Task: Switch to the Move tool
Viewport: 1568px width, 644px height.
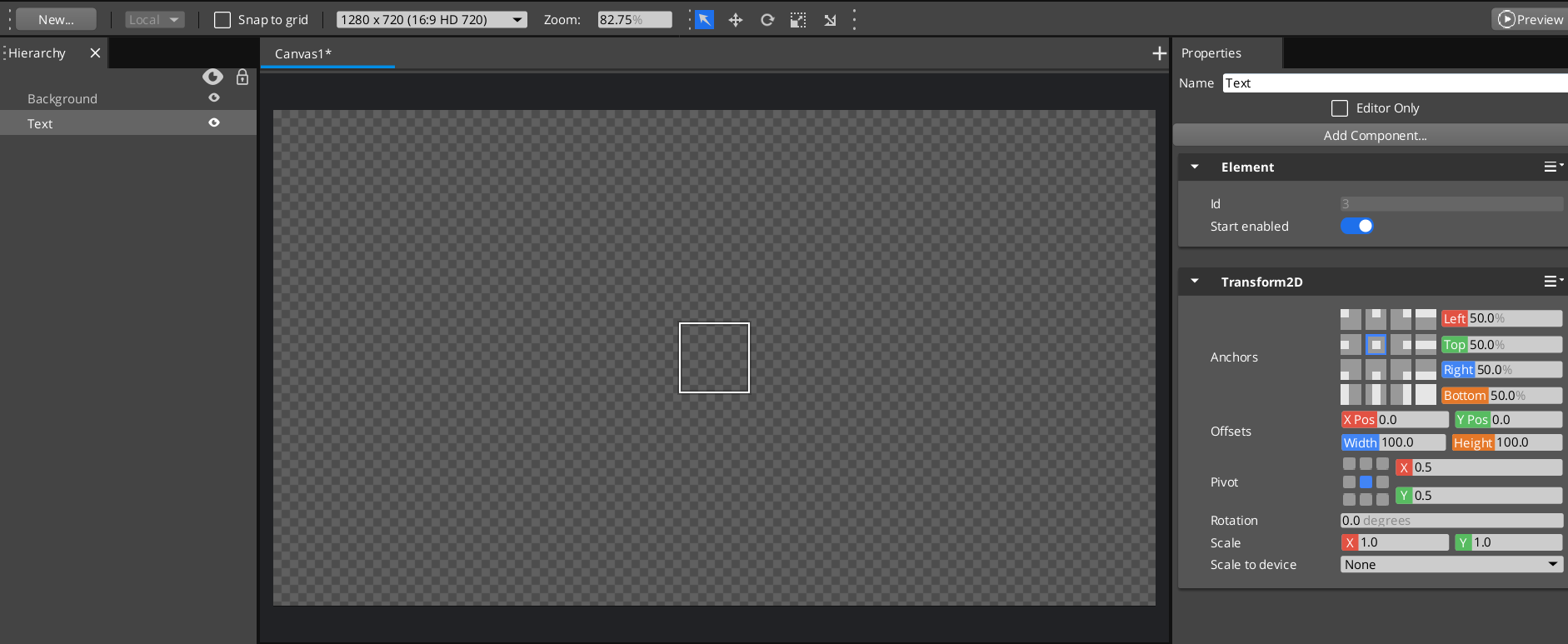Action: point(736,20)
